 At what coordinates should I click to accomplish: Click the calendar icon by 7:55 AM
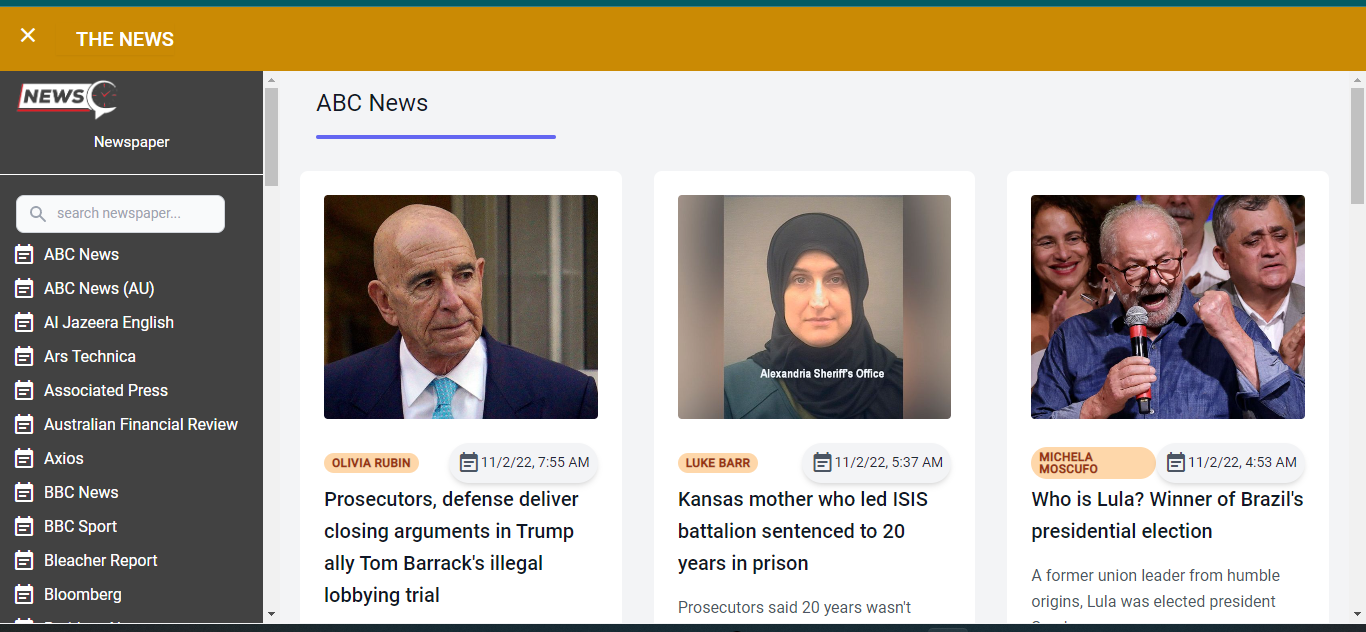pyautogui.click(x=469, y=462)
